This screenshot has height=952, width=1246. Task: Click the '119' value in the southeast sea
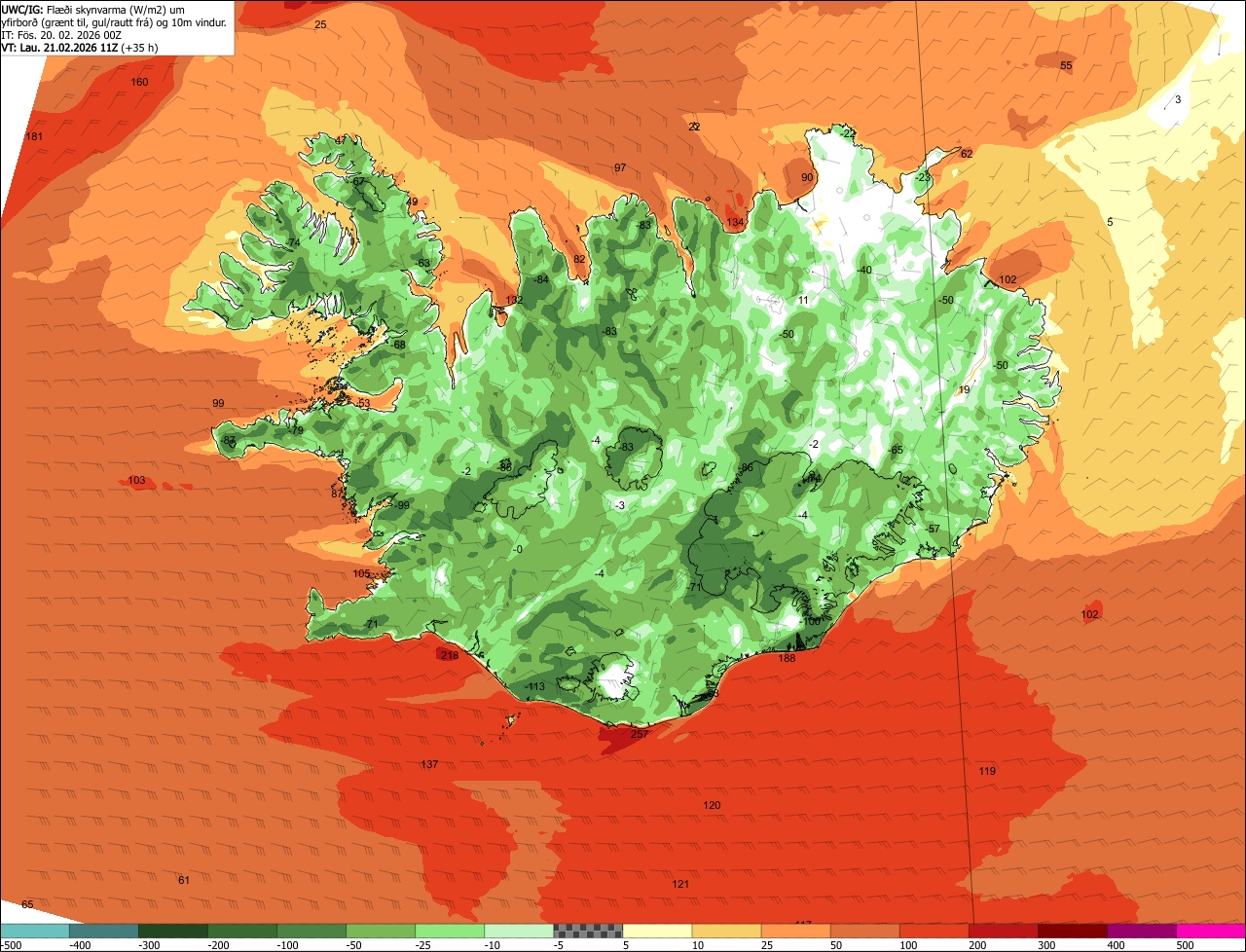click(987, 771)
